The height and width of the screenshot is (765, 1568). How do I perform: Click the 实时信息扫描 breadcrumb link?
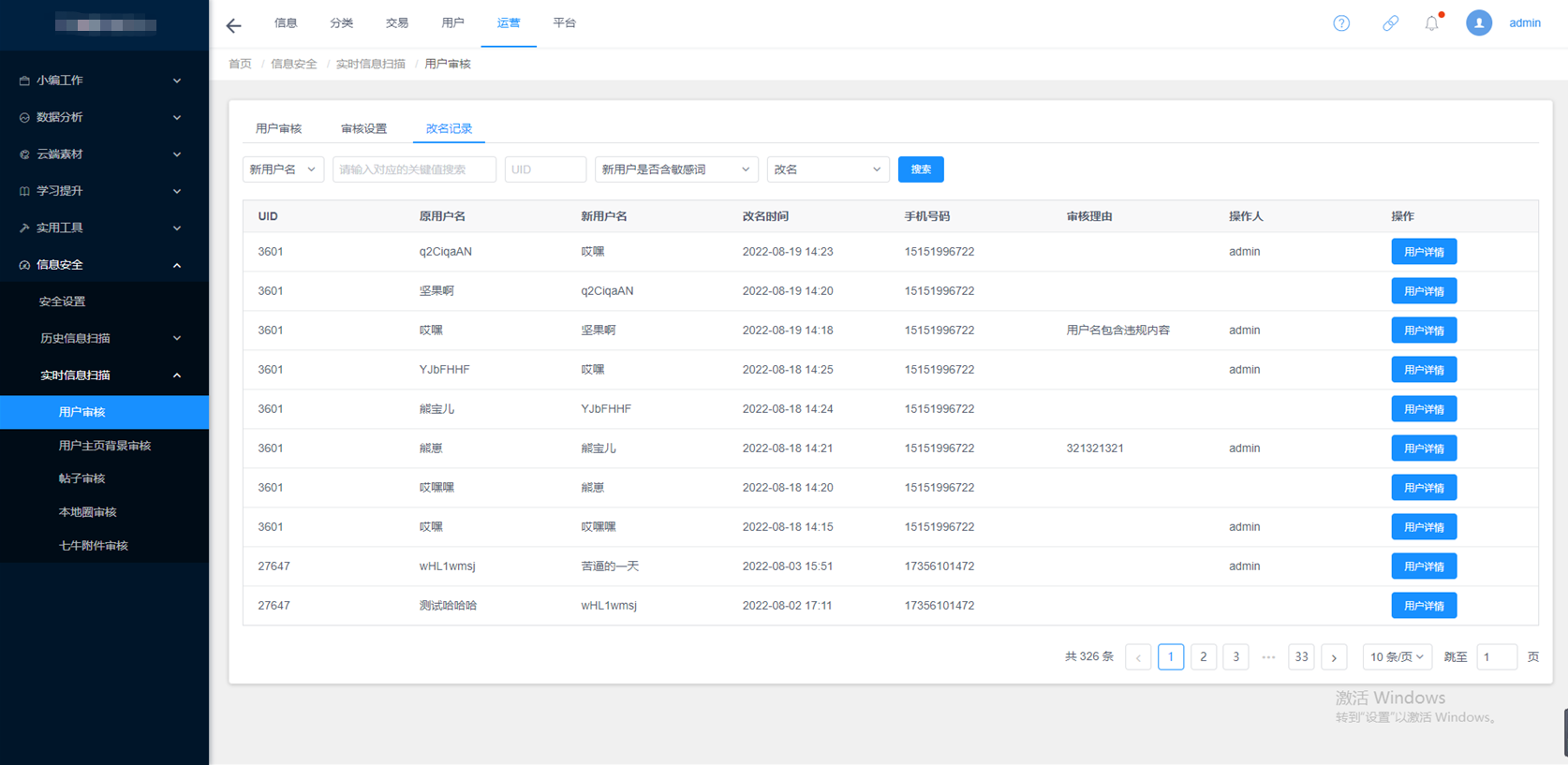(371, 64)
